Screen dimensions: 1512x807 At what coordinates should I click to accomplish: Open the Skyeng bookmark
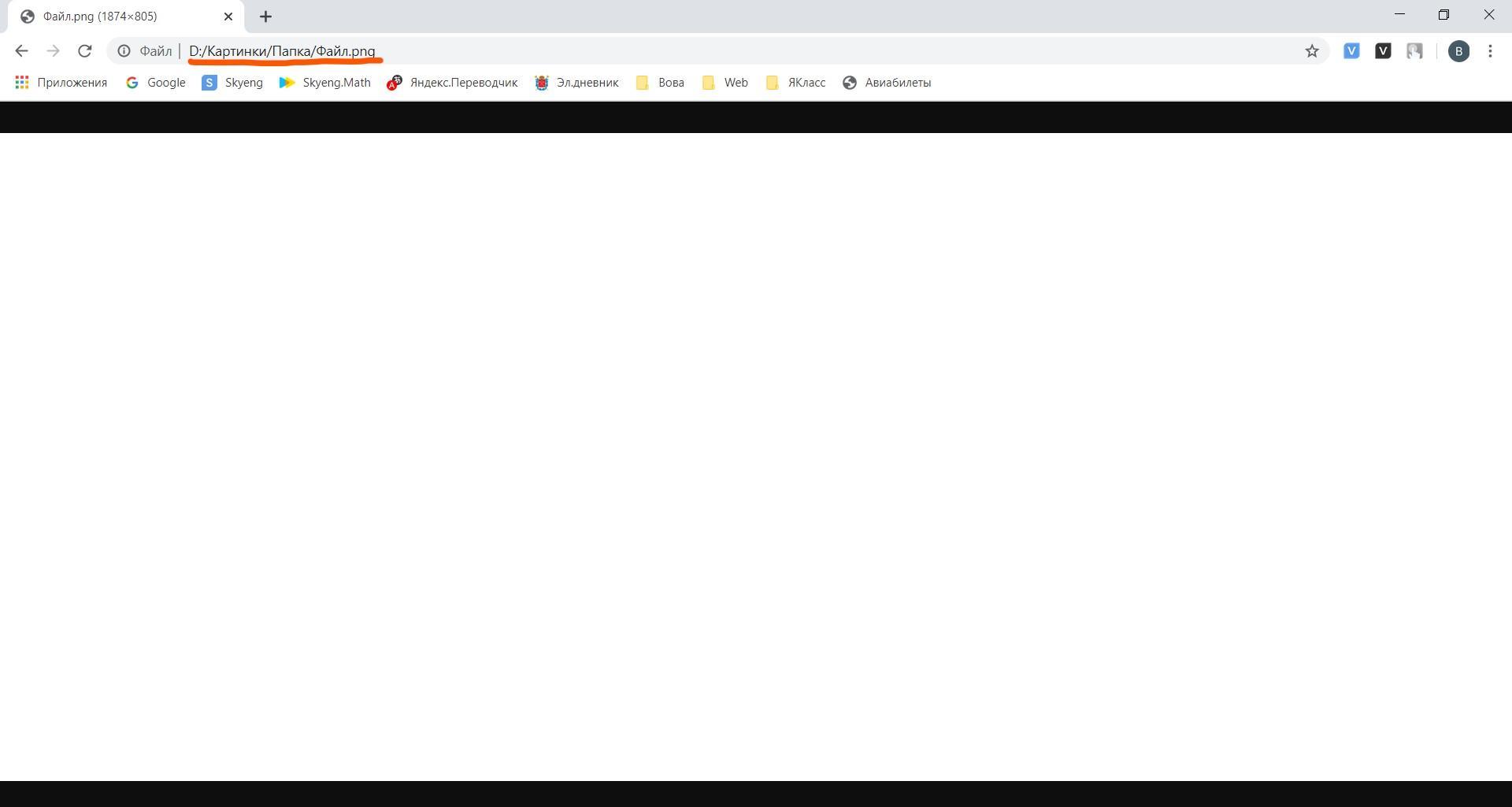coord(232,83)
